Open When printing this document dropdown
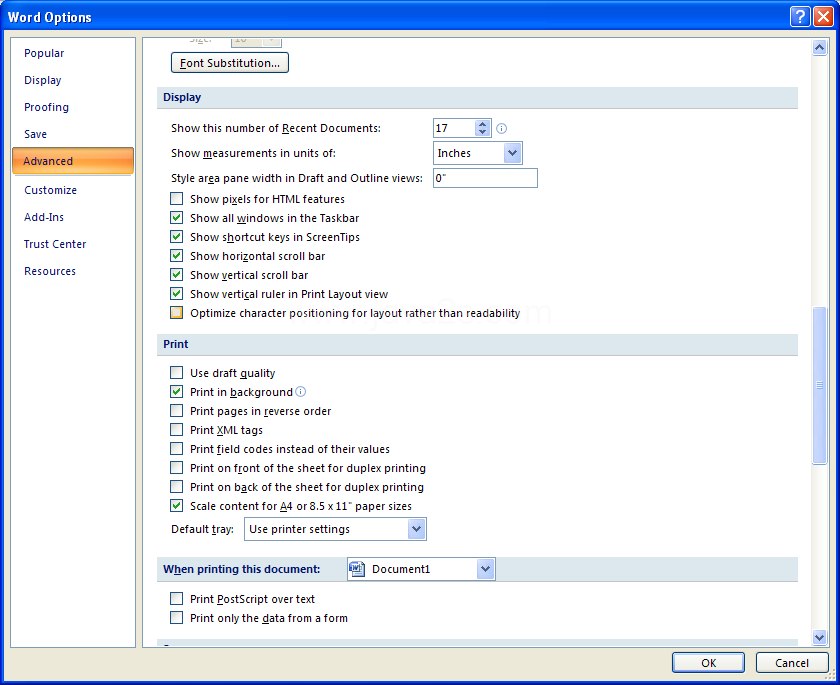Viewport: 840px width, 685px height. [x=421, y=569]
